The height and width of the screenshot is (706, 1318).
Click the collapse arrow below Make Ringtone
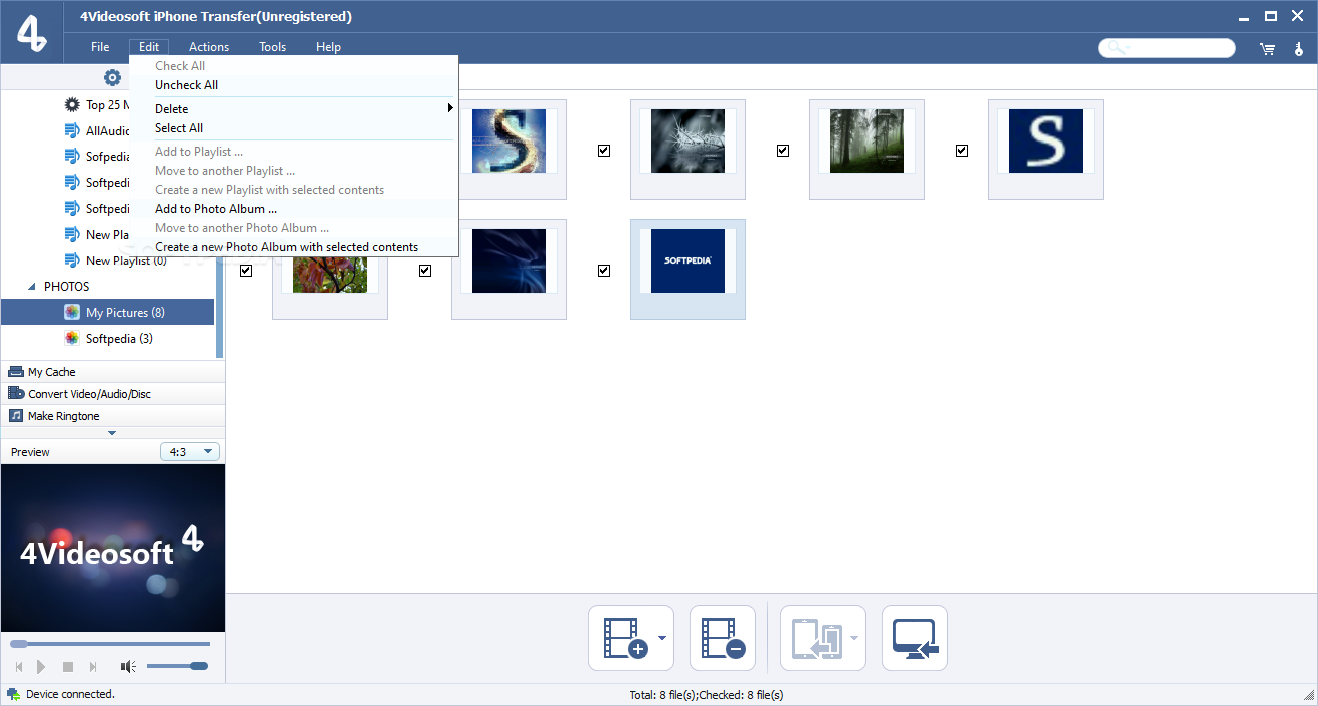pyautogui.click(x=112, y=433)
